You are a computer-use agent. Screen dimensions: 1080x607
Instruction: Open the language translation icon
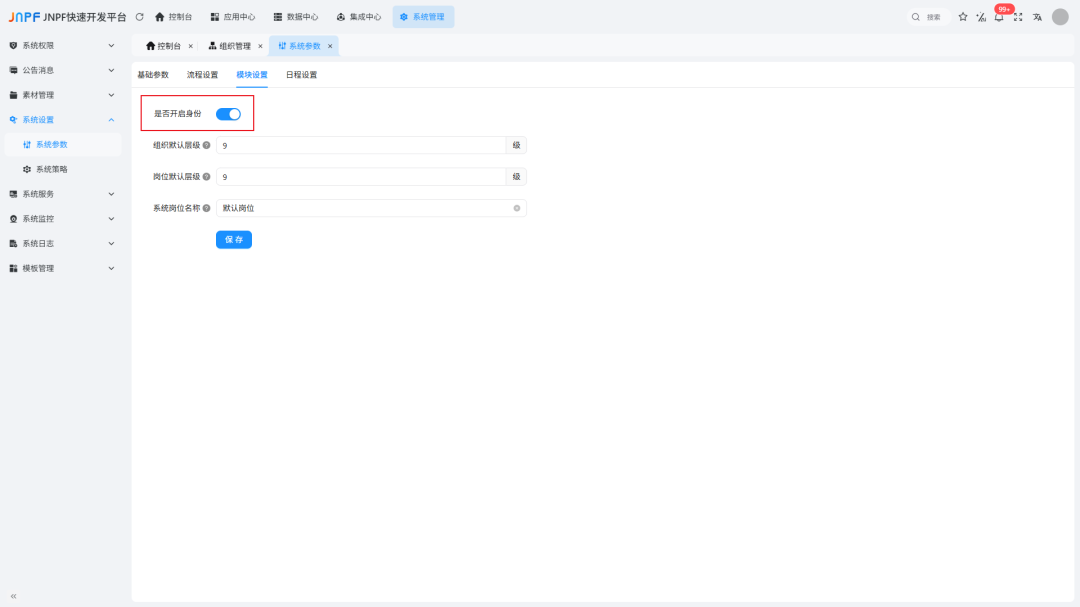point(1037,17)
